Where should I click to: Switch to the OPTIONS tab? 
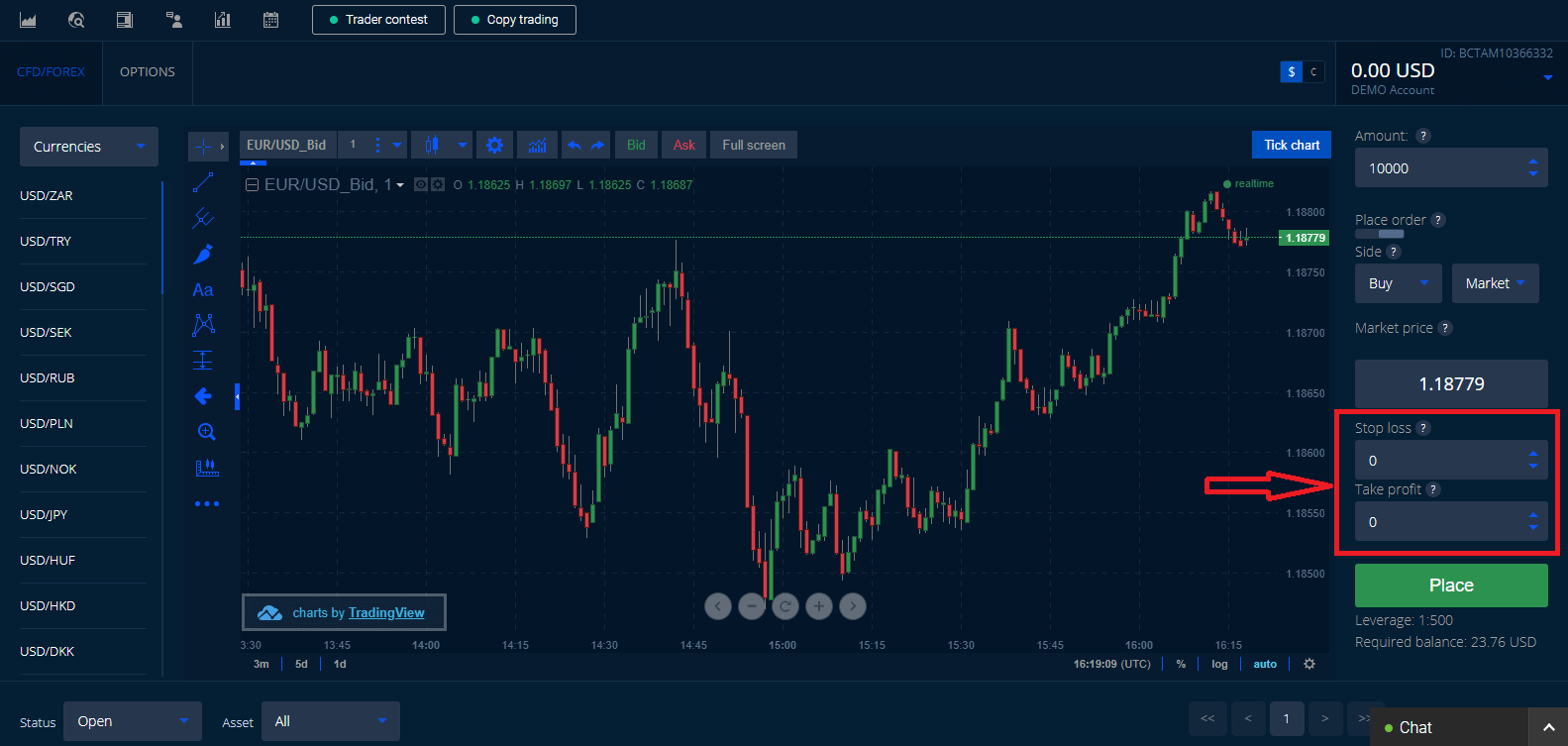[x=148, y=72]
